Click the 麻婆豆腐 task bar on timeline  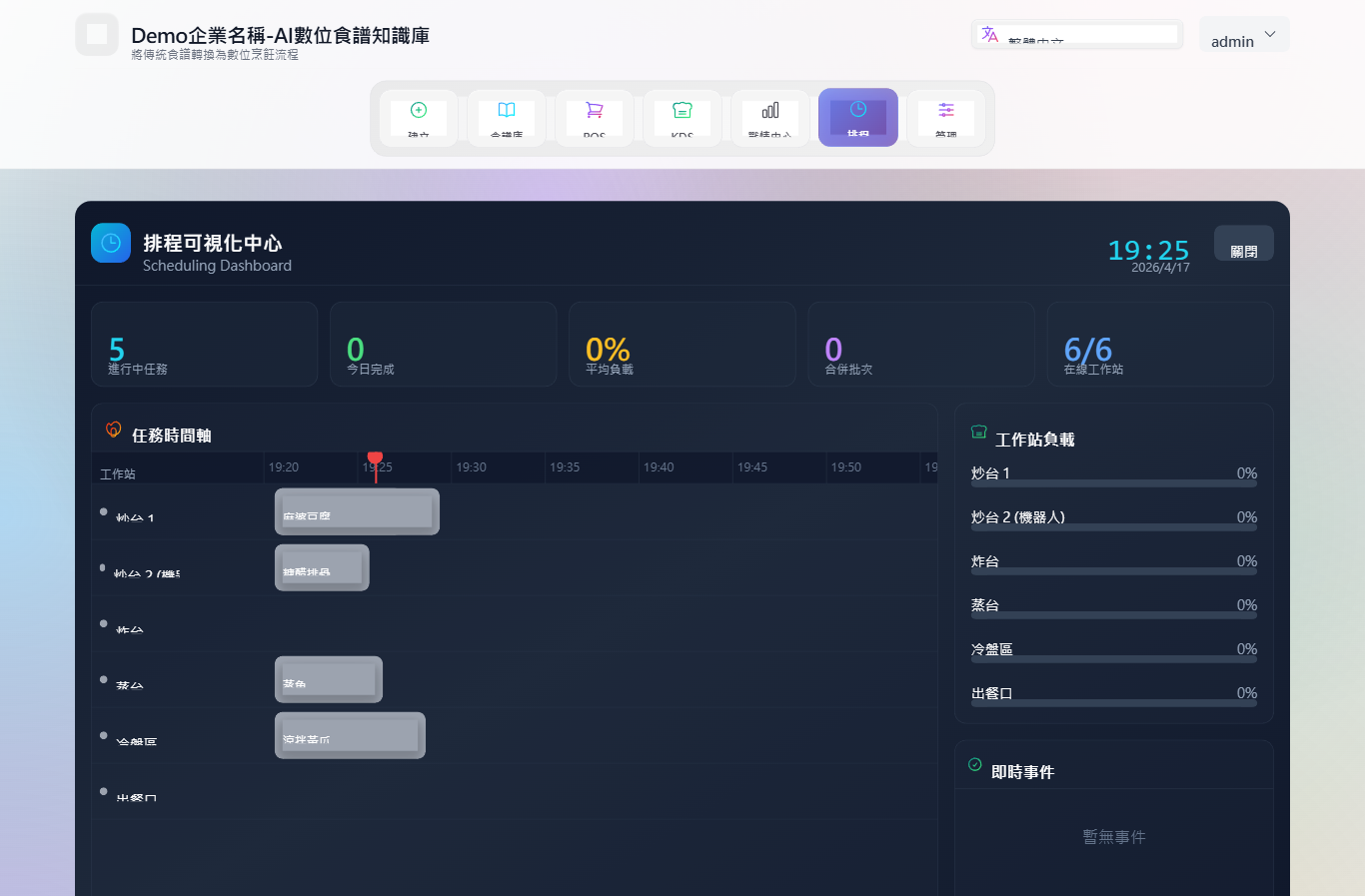coord(357,510)
